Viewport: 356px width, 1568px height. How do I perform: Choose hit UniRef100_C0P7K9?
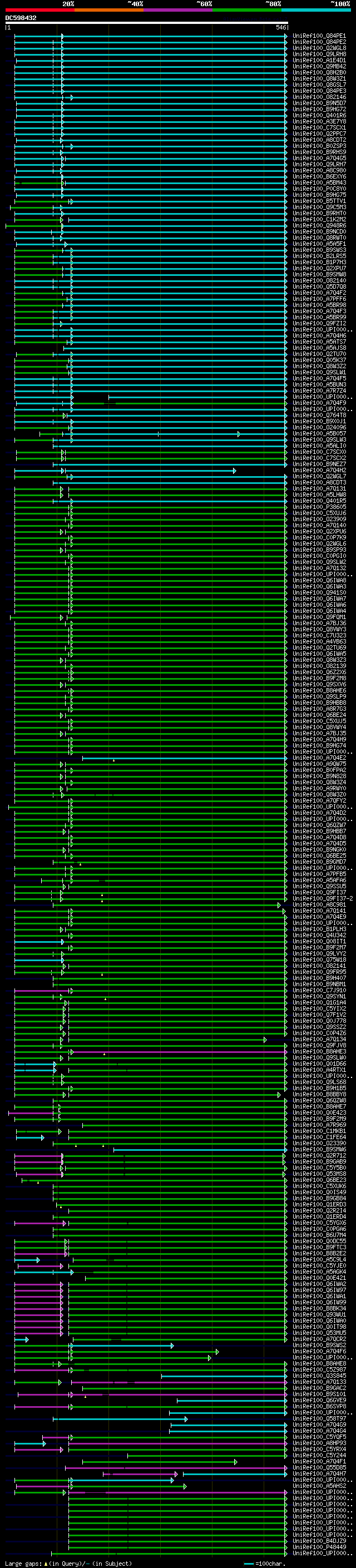(x=319, y=537)
